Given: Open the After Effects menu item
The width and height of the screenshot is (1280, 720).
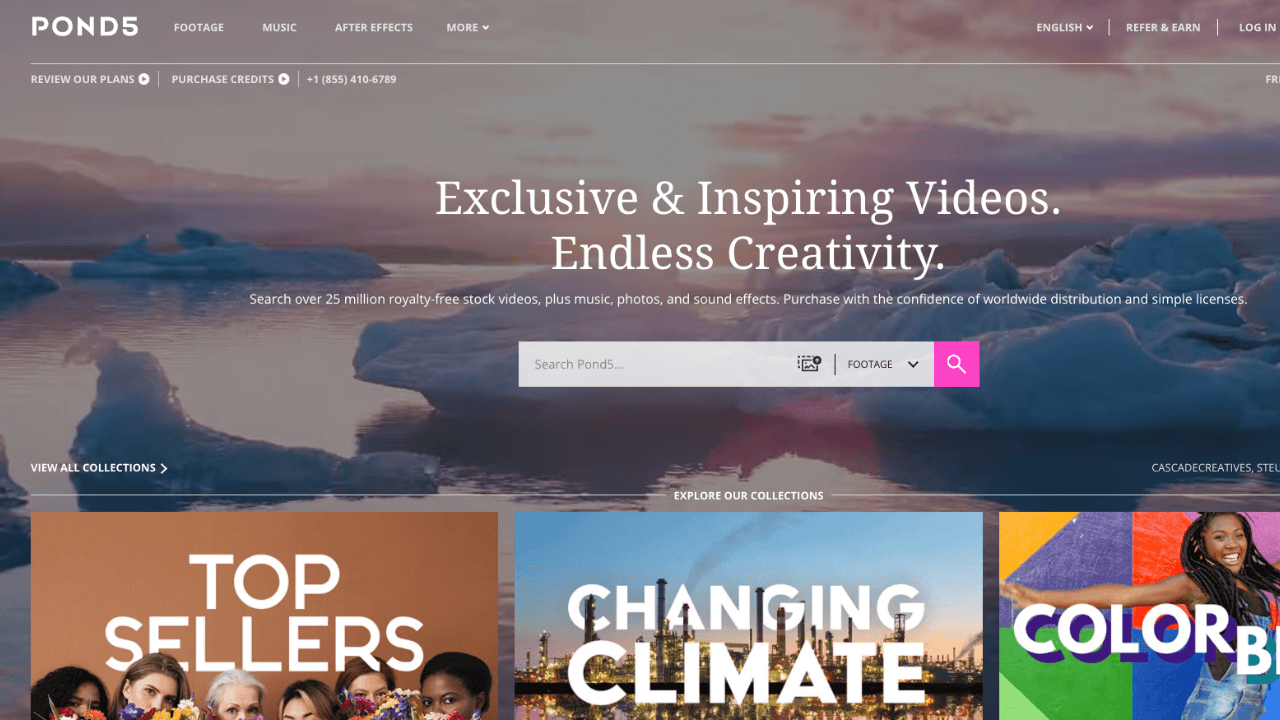Looking at the screenshot, I should click(x=373, y=28).
